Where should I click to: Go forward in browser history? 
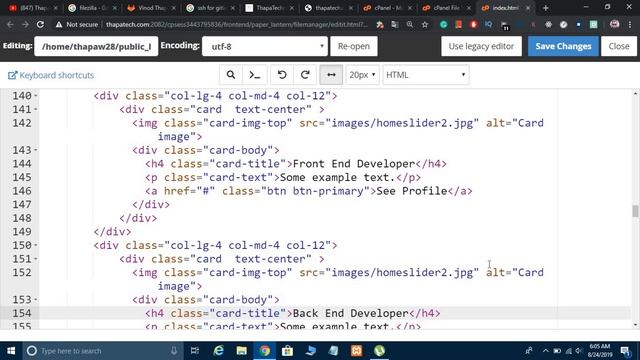point(25,24)
